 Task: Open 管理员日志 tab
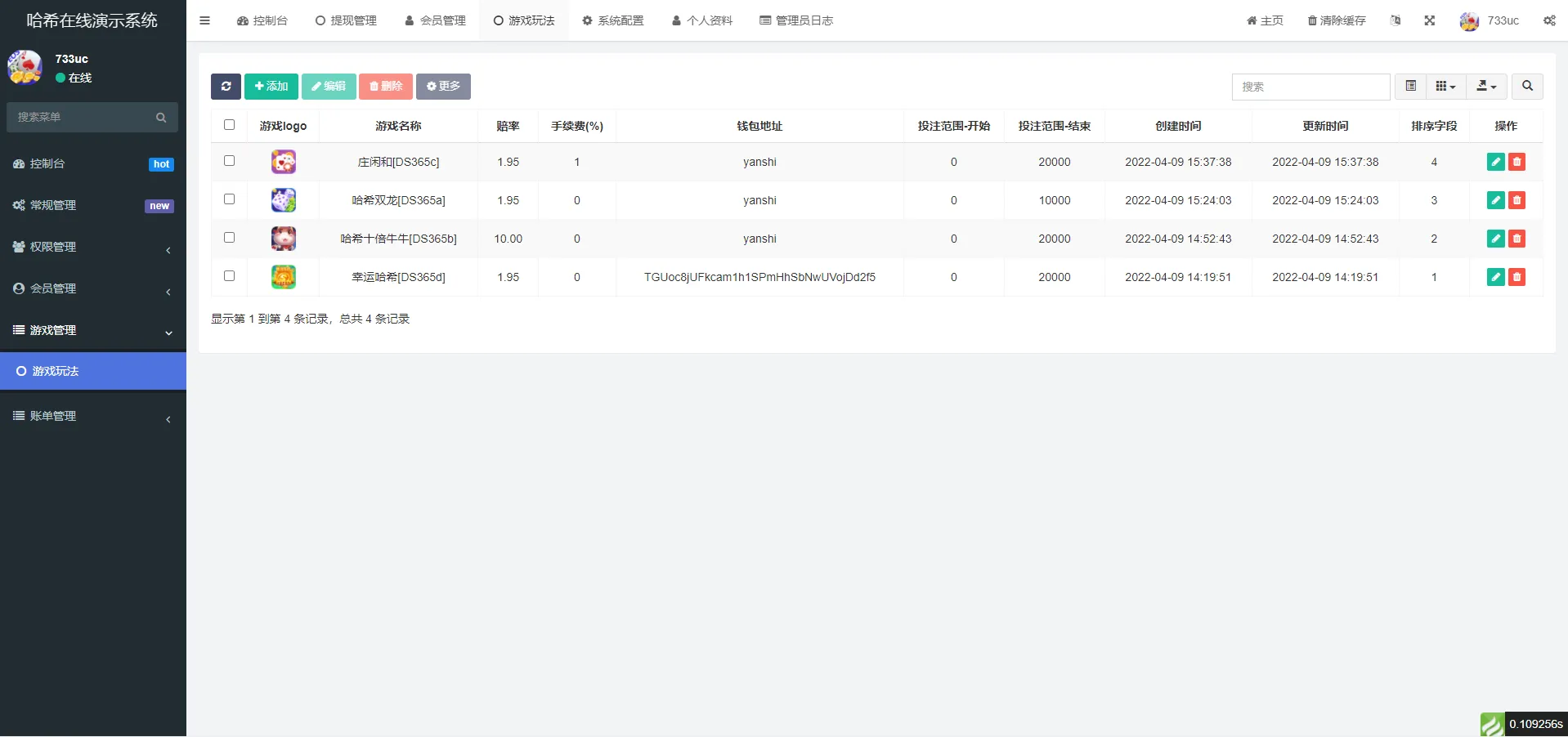pos(796,20)
